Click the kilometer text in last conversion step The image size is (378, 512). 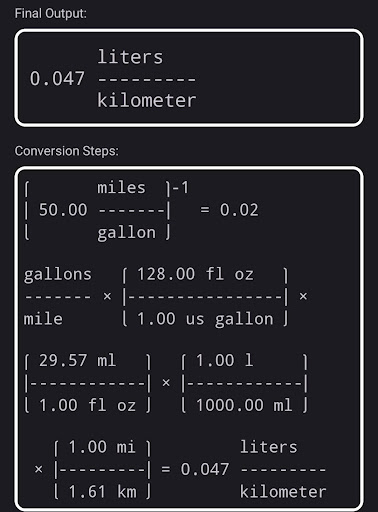point(283,492)
